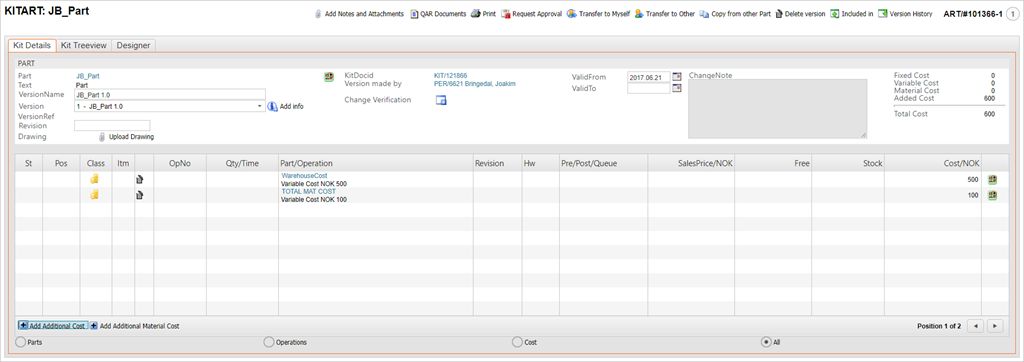Viewport: 1024px width, 362px height.
Task: Click the document icon in TOTAL MAT COST row
Action: point(139,195)
